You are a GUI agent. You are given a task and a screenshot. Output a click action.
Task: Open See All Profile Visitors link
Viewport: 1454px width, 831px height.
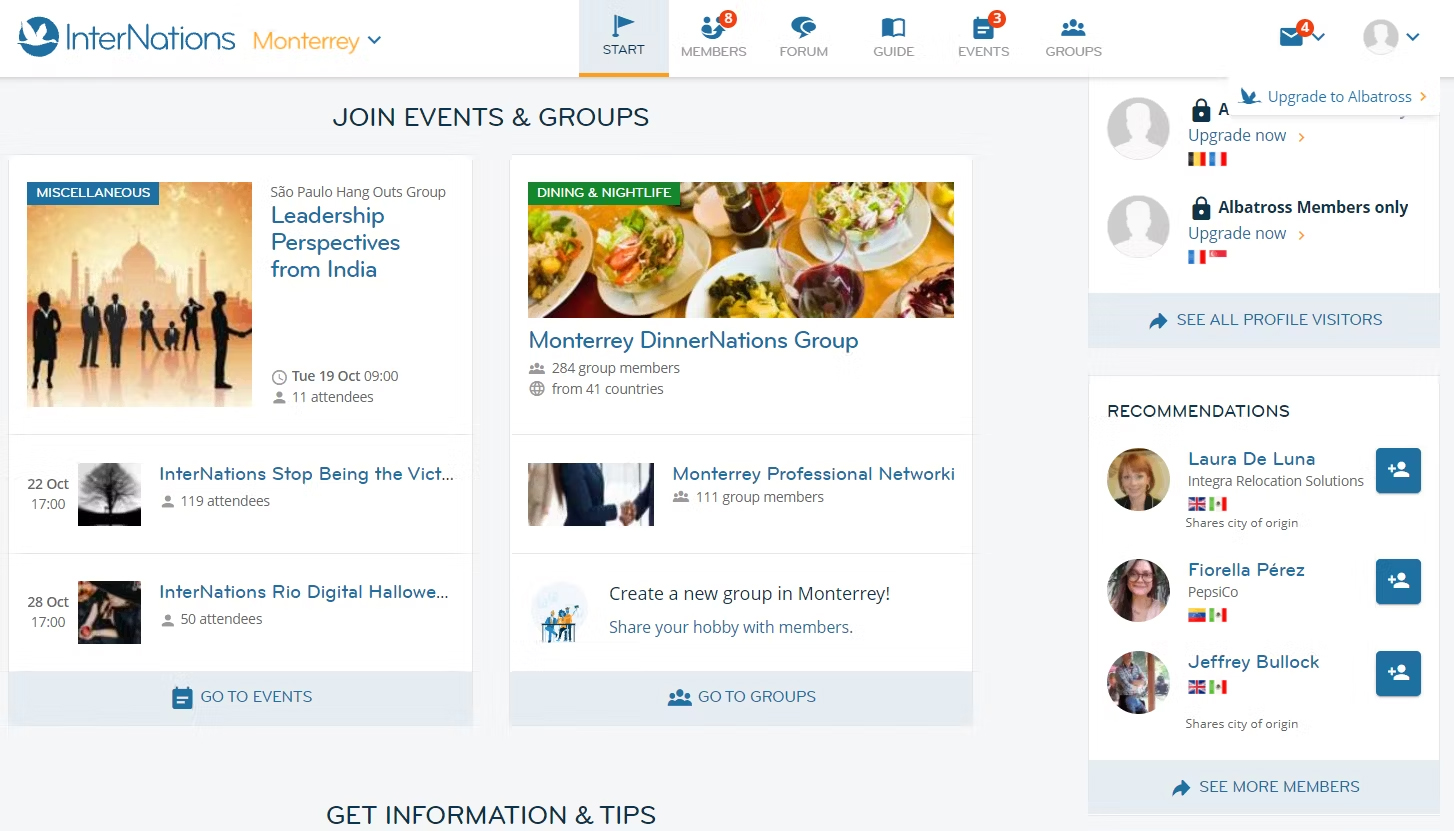coord(1264,320)
